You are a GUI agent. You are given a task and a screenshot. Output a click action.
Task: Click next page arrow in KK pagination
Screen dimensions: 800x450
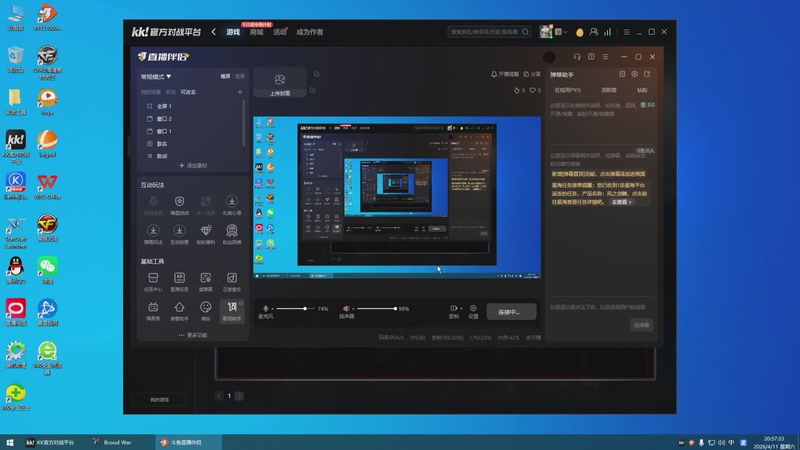(x=239, y=395)
